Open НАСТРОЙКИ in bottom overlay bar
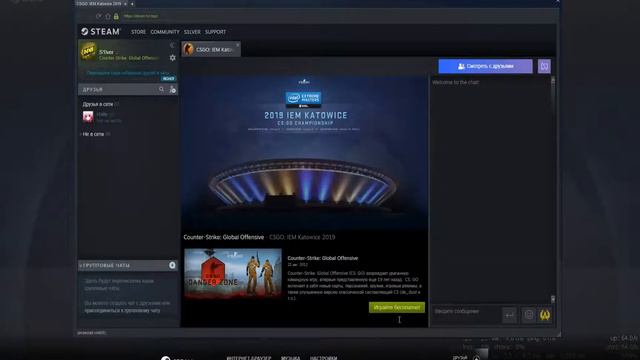The image size is (640, 360). [323, 358]
